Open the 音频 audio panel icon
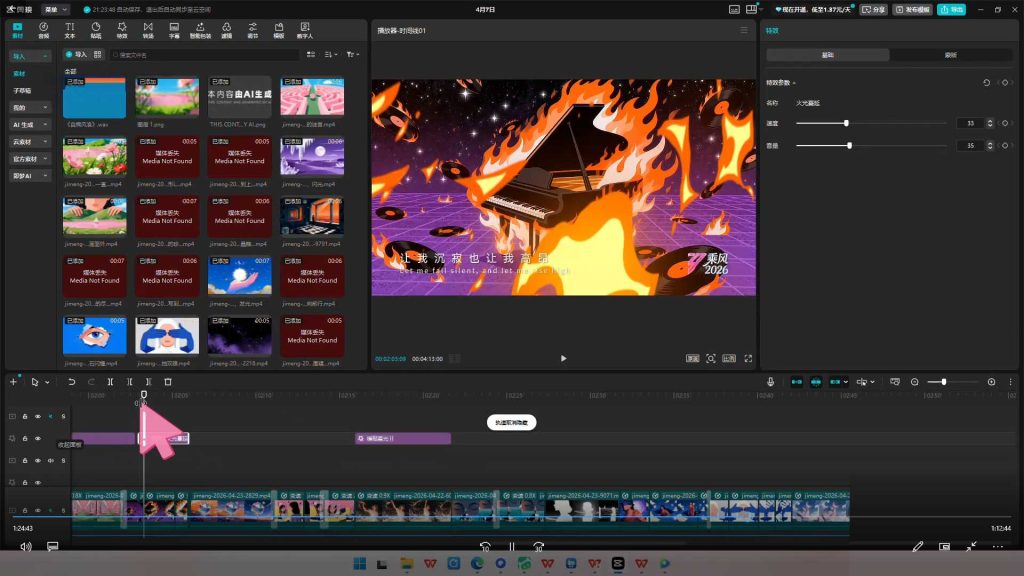1024x576 pixels. (44, 30)
